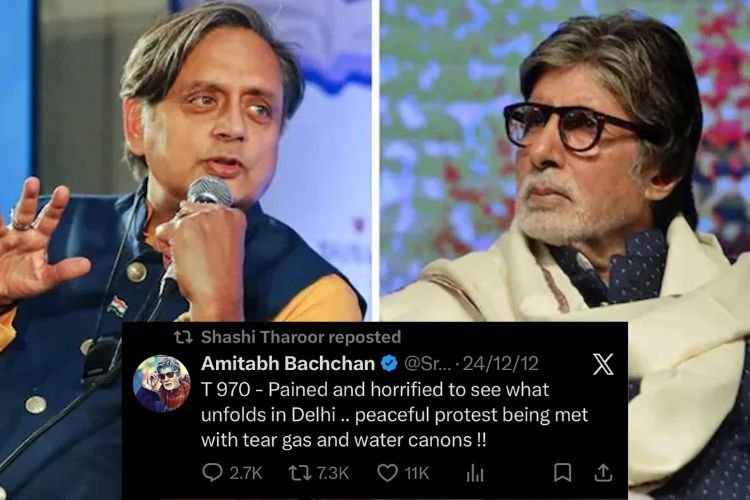Open the 'Shashi Tharoor reposted' label
The width and height of the screenshot is (750, 500).
[x=301, y=337]
